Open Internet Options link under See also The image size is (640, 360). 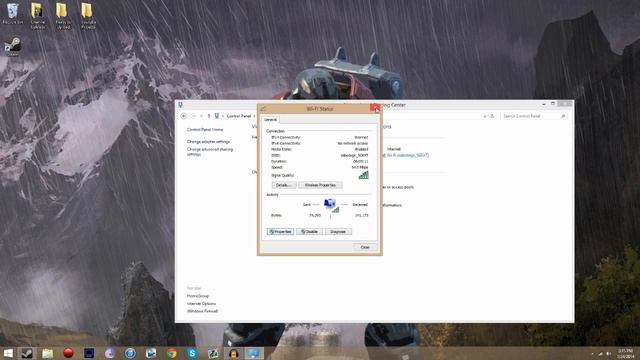(201, 304)
